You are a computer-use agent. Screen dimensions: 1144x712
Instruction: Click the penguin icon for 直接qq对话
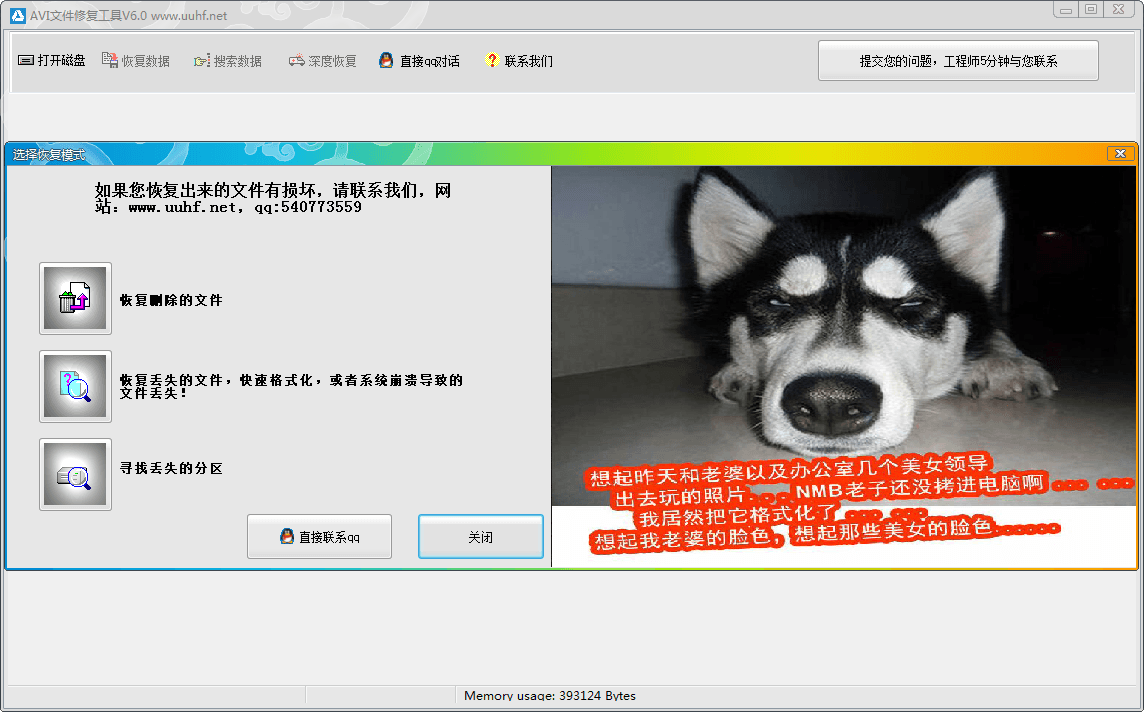[386, 61]
